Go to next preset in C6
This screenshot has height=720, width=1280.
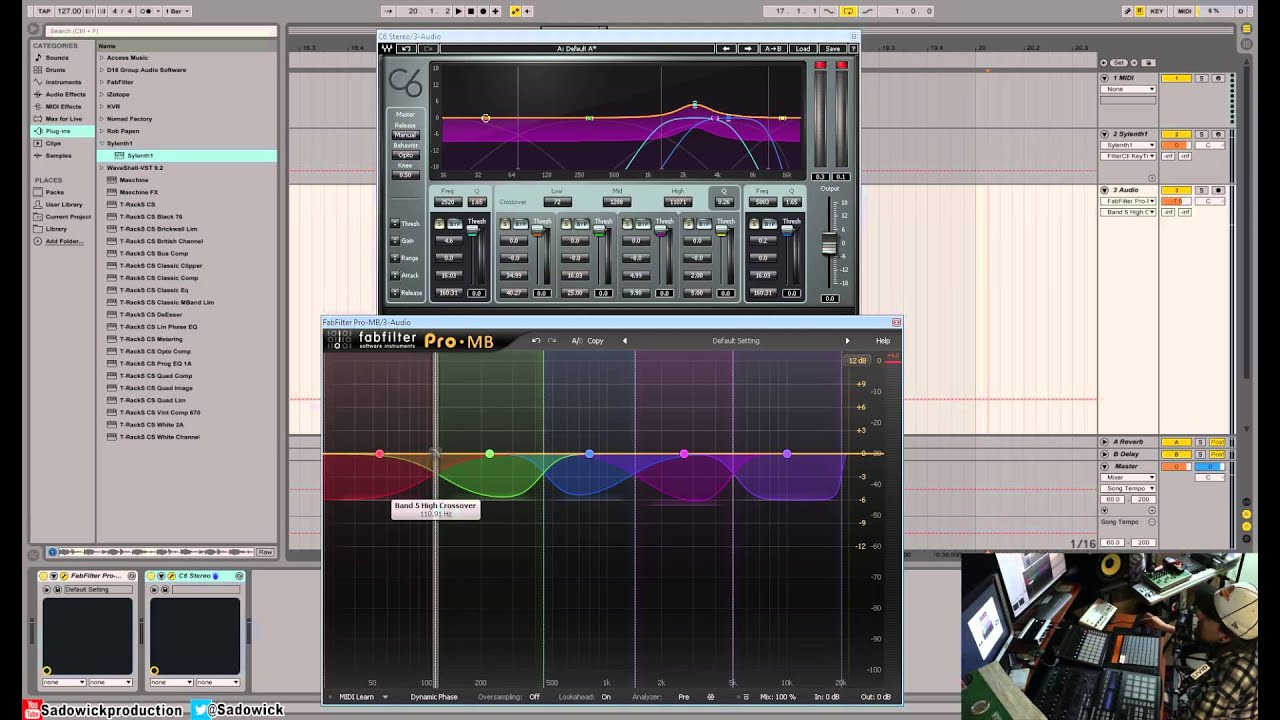point(747,48)
